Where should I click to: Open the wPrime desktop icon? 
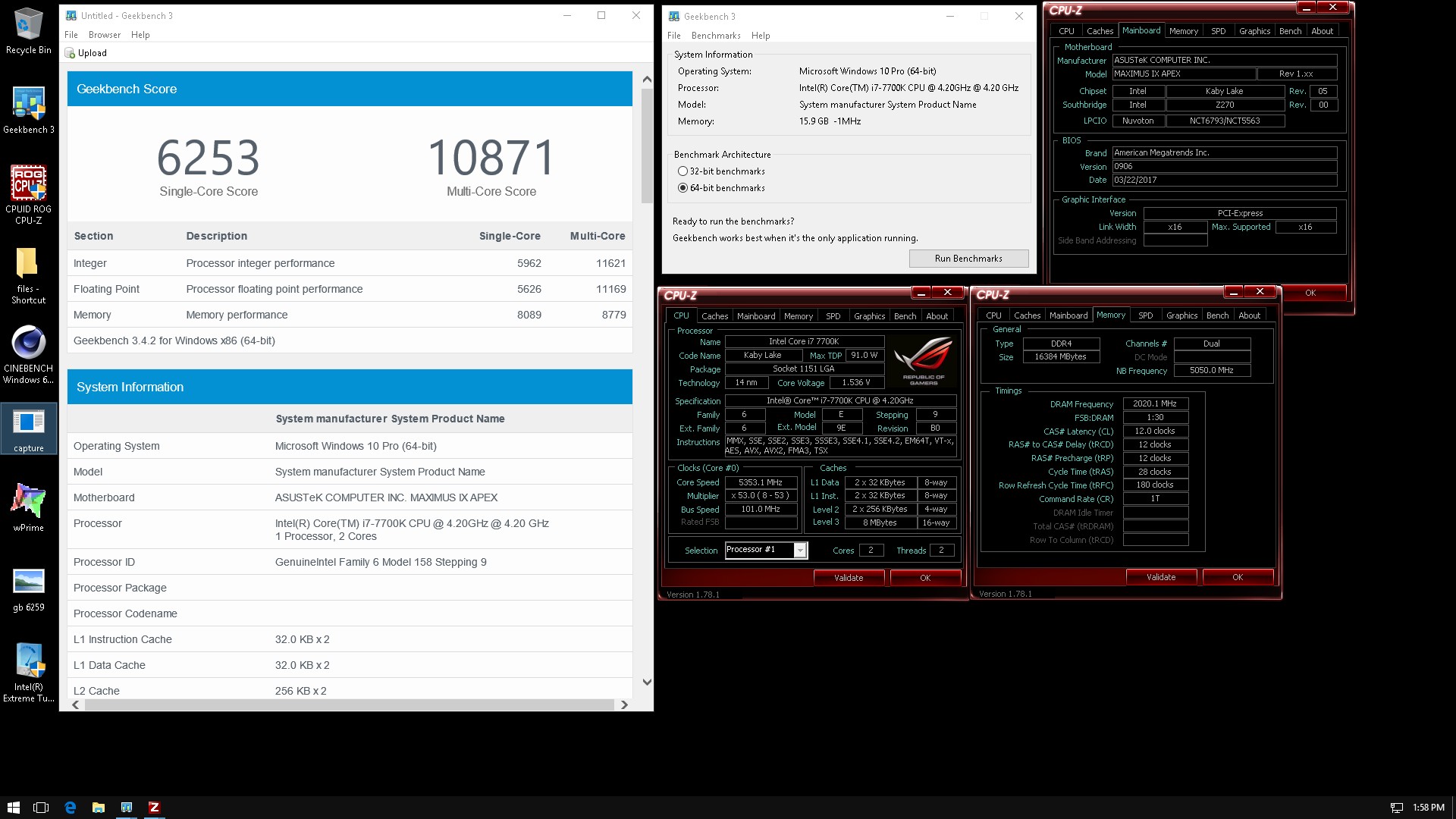pyautogui.click(x=28, y=507)
